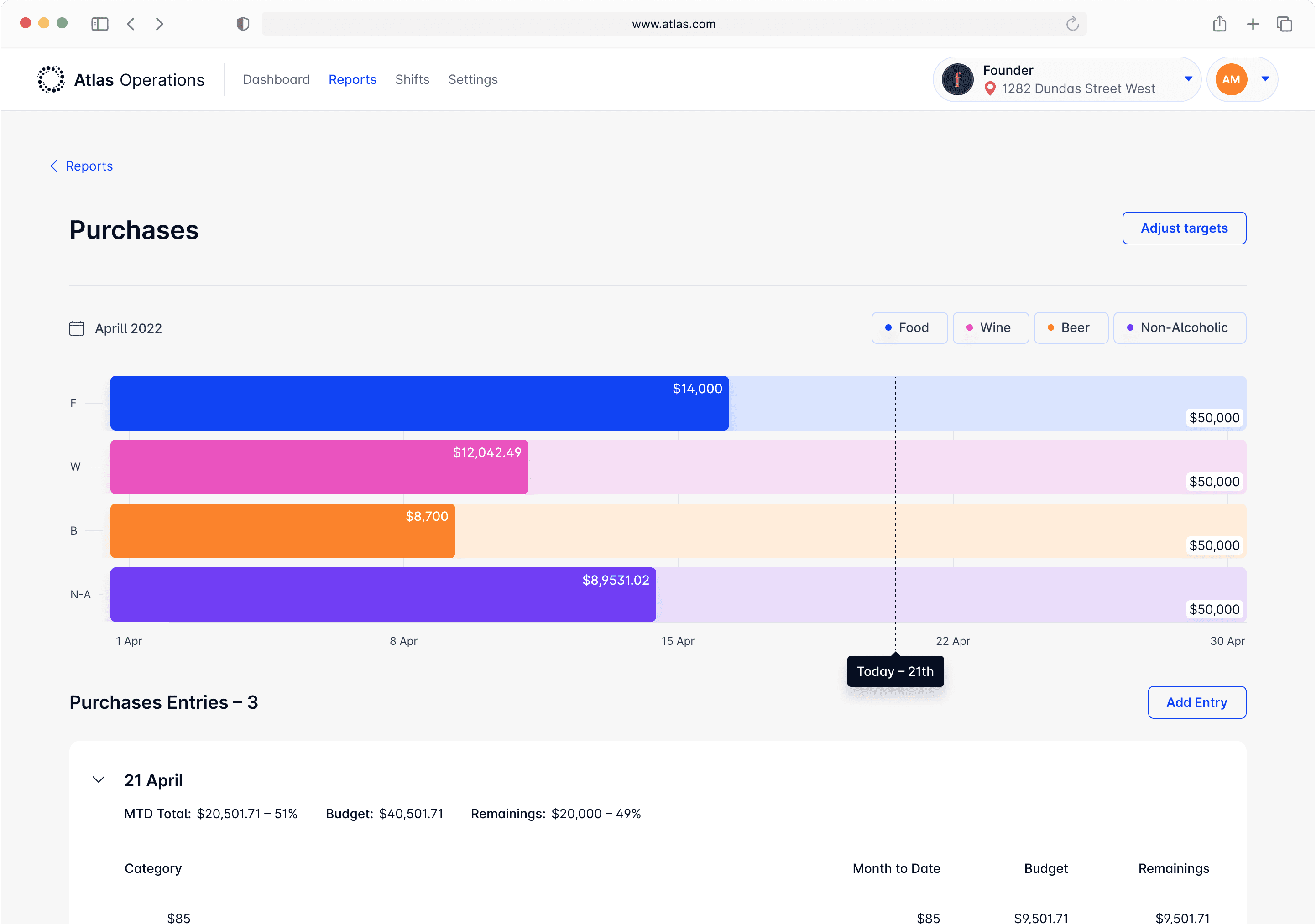This screenshot has width=1316, height=924.
Task: Click the calendar icon beside Aprill 2022
Action: pyautogui.click(x=76, y=328)
